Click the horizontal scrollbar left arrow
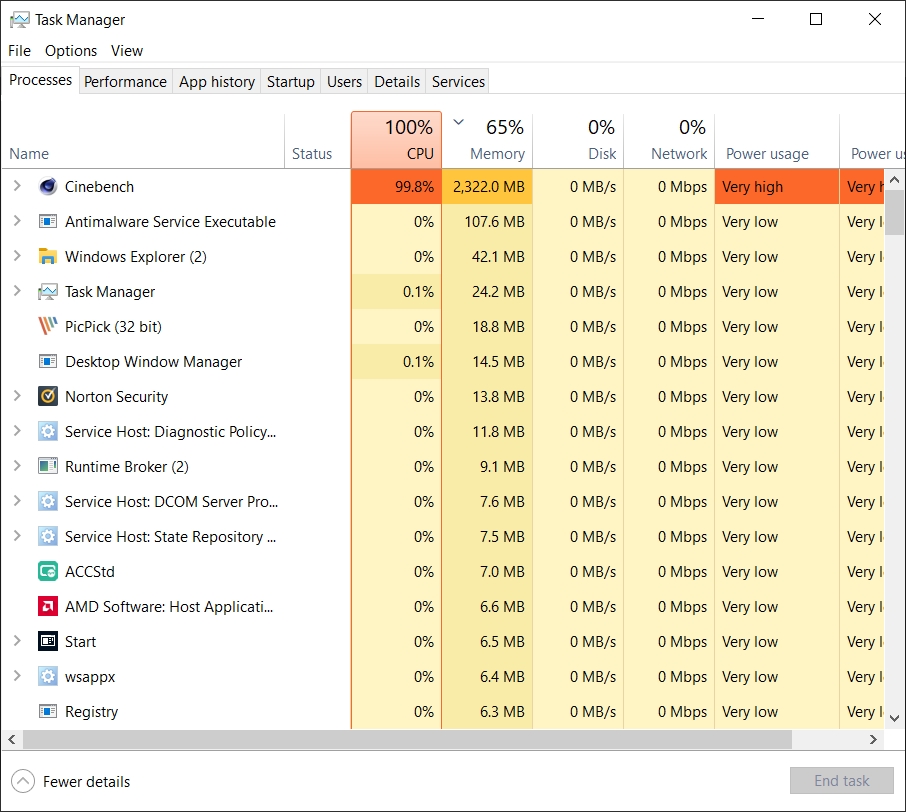Viewport: 906px width, 812px height. pyautogui.click(x=12, y=739)
